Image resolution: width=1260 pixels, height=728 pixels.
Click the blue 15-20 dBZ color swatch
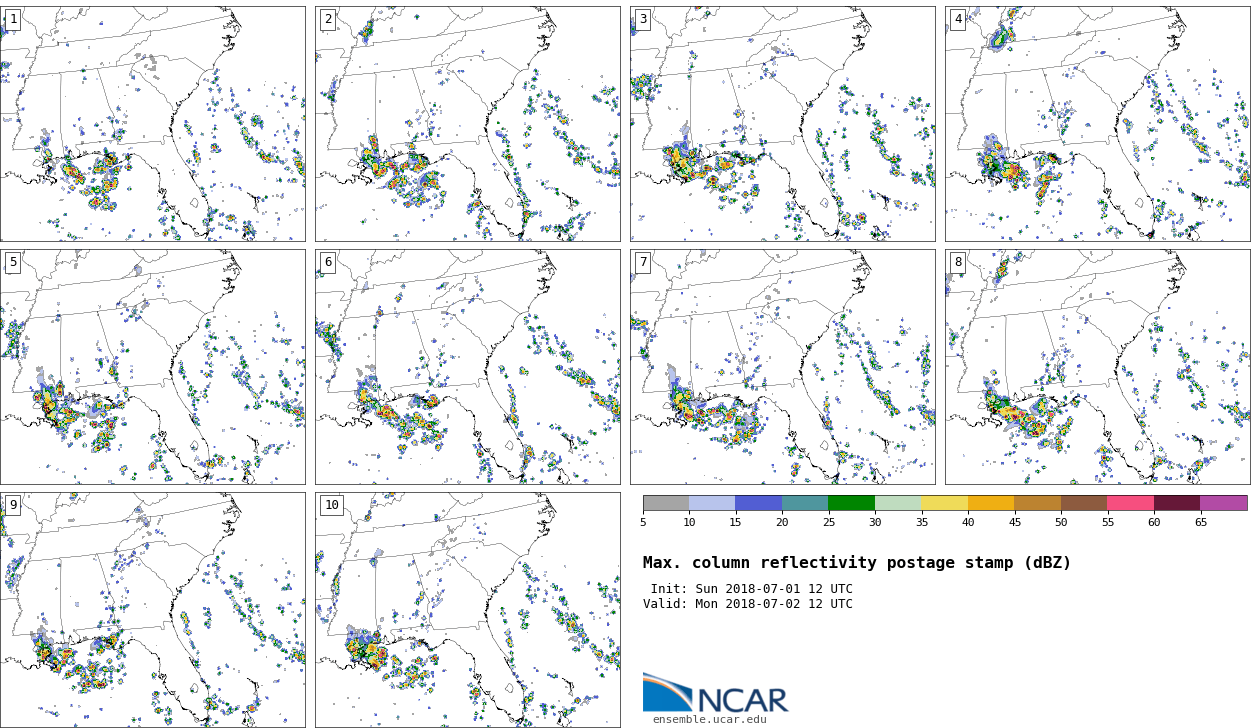(x=758, y=503)
